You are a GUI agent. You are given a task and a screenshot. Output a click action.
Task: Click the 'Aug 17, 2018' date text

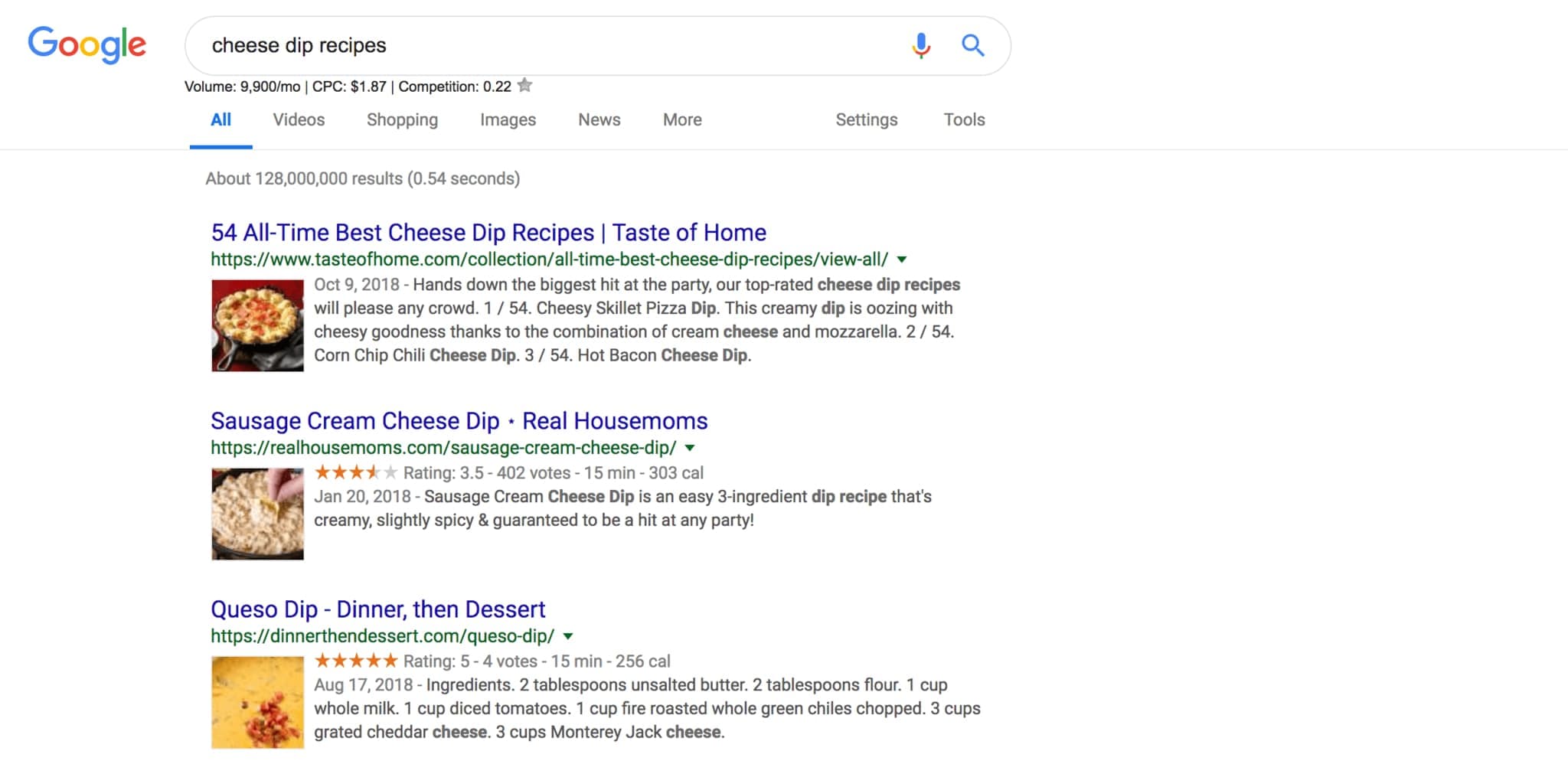click(x=364, y=685)
